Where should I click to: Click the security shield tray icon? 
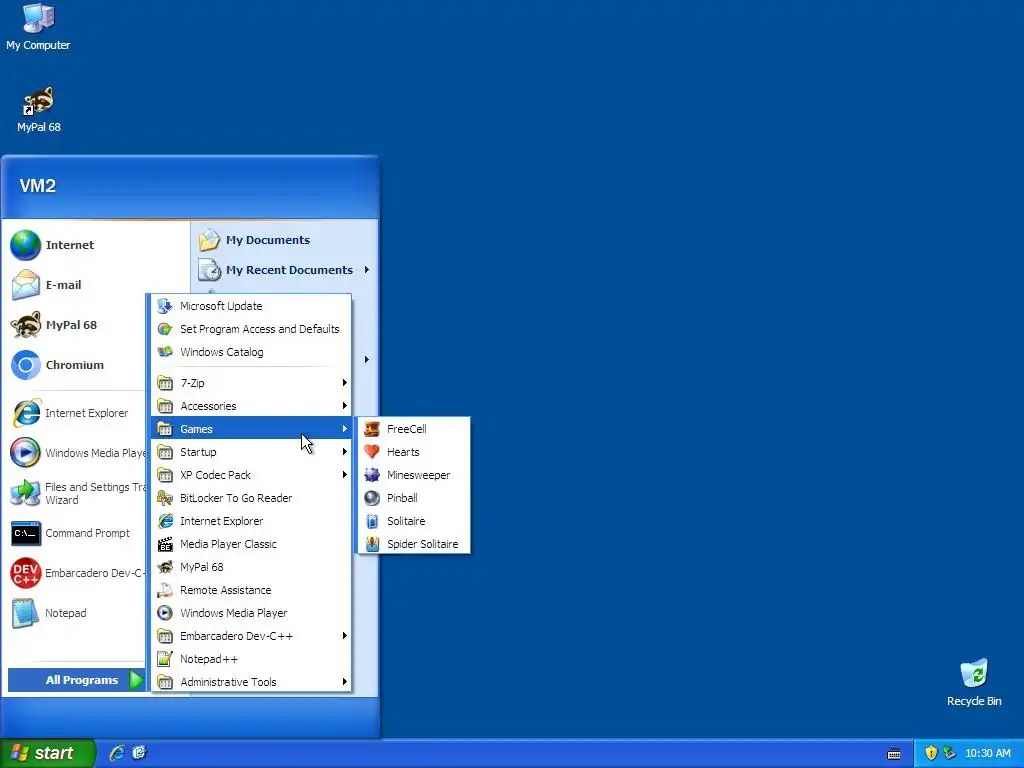click(931, 753)
